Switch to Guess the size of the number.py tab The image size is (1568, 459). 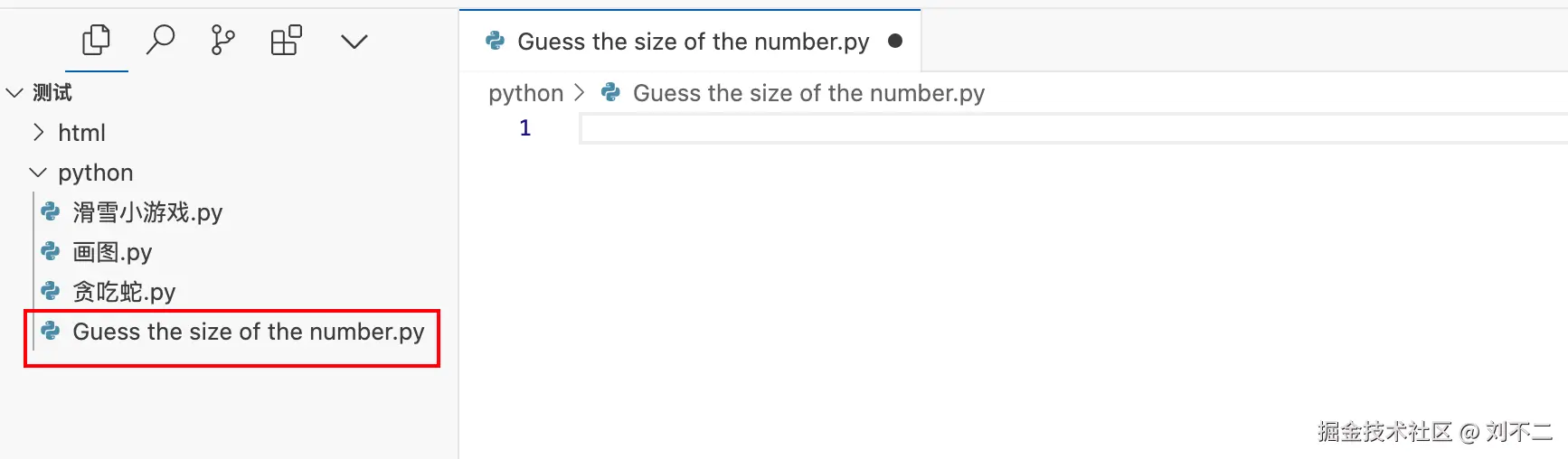pos(693,42)
